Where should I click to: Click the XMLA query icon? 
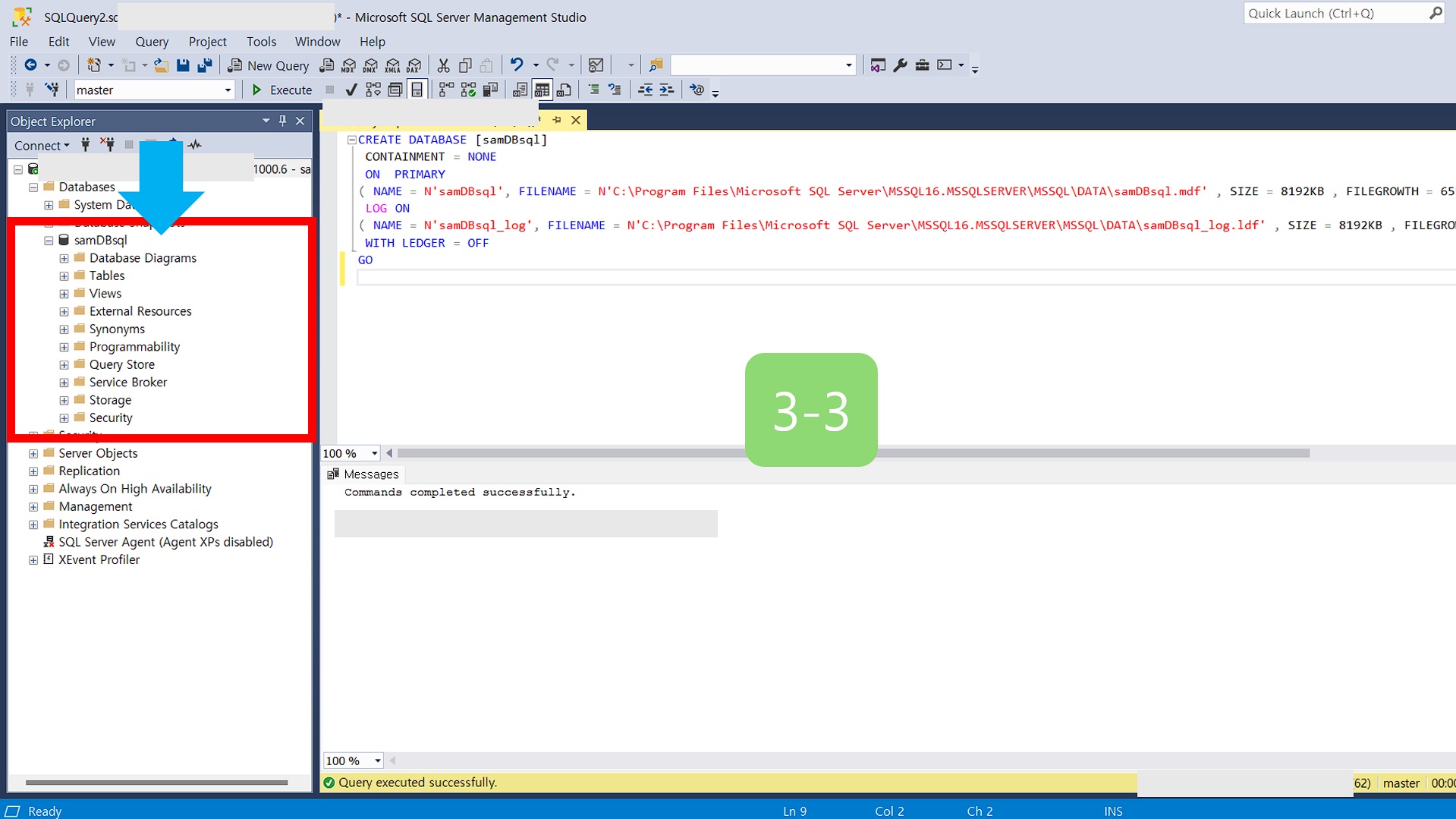click(393, 65)
